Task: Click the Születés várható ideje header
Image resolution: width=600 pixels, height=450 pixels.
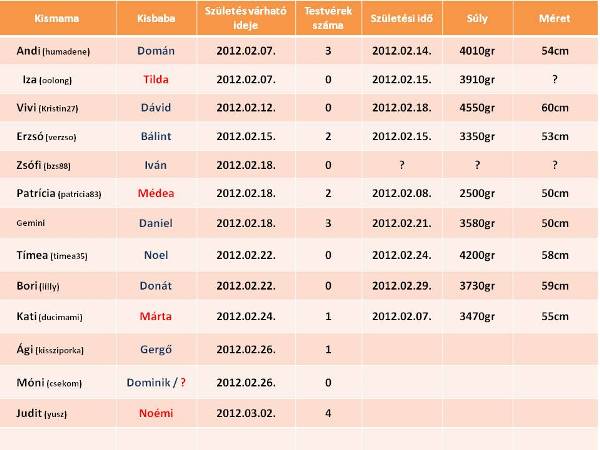Action: [245, 19]
